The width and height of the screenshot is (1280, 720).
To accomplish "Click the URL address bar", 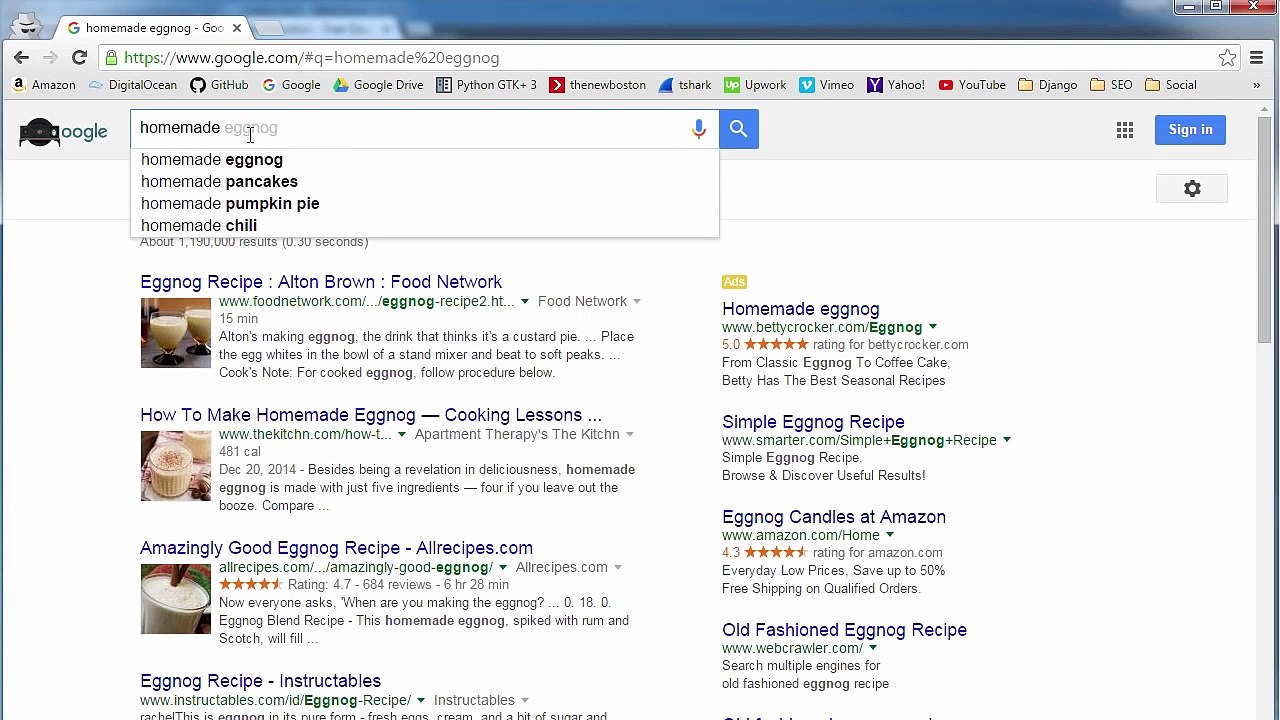I will 660,58.
